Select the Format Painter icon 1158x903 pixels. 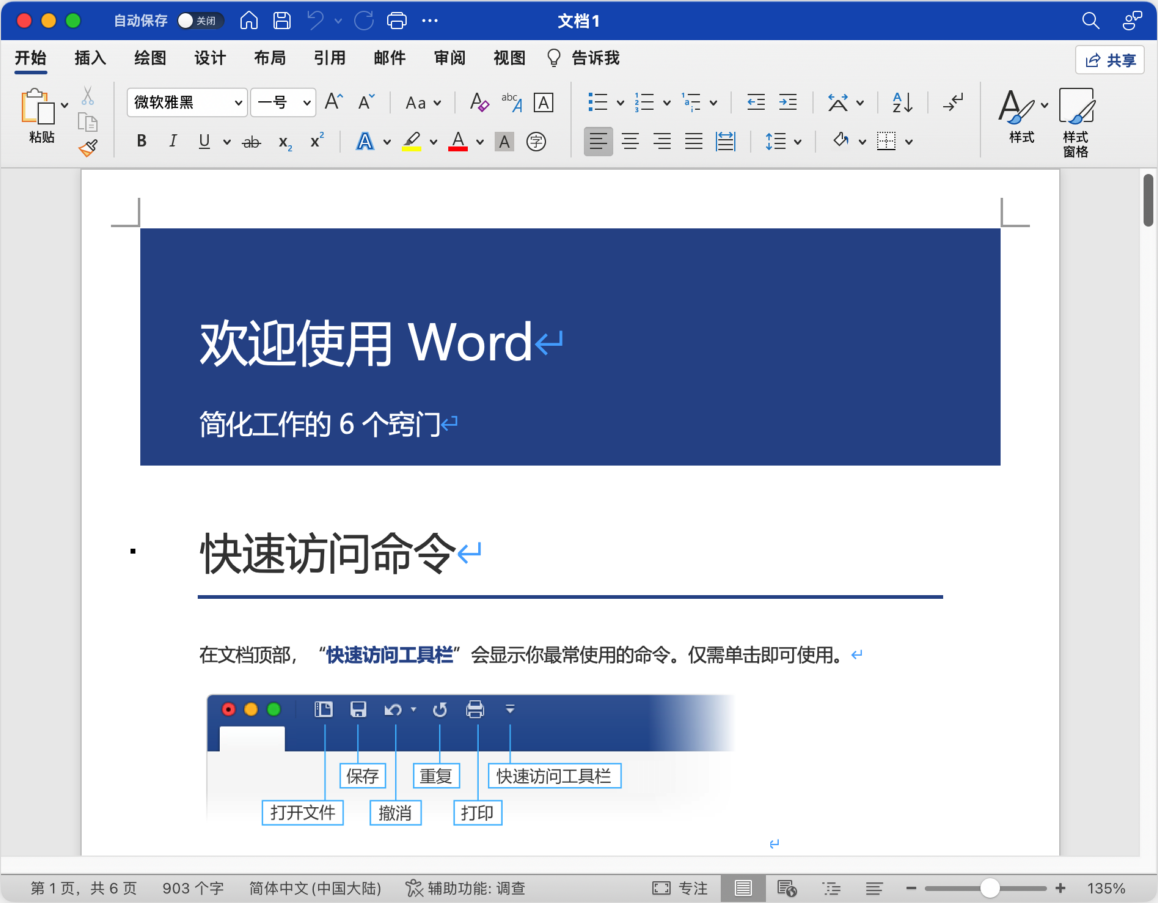pos(88,147)
